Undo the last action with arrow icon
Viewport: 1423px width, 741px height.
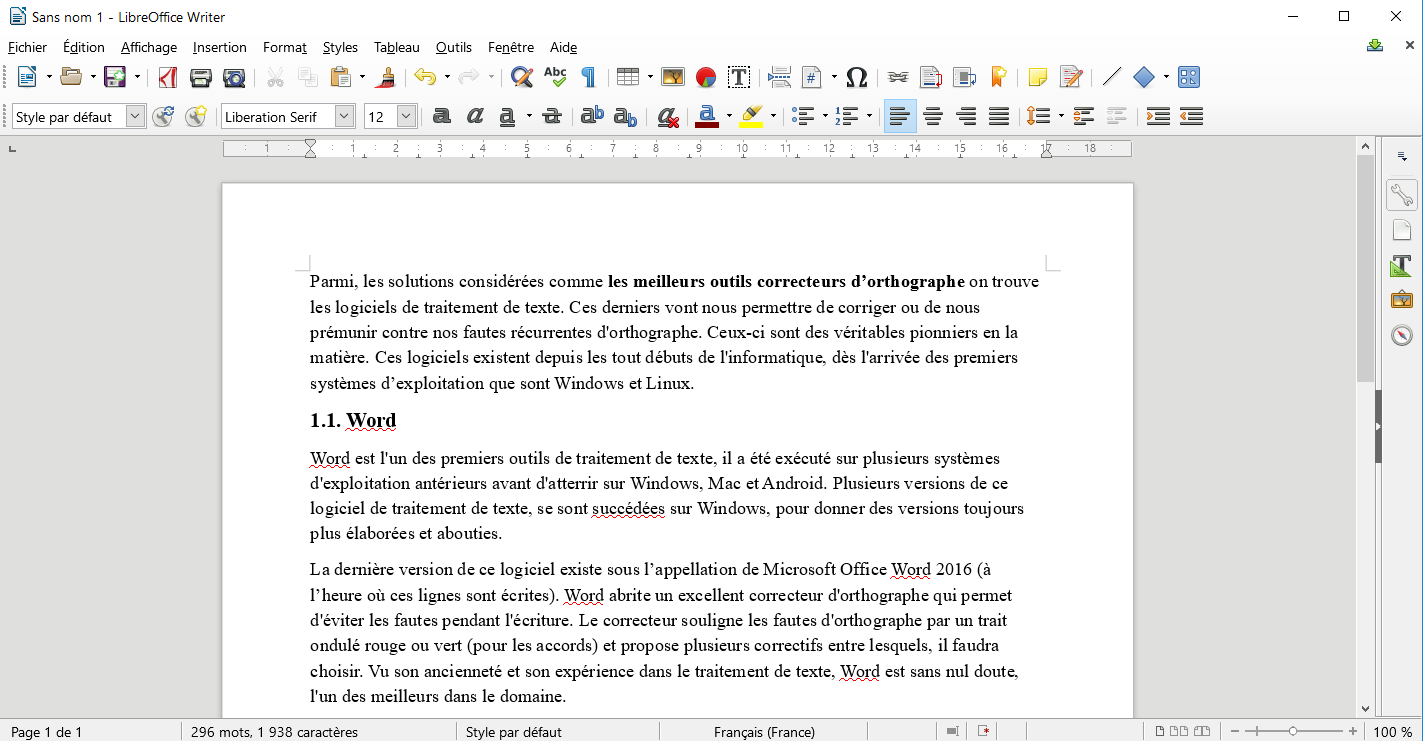click(425, 77)
